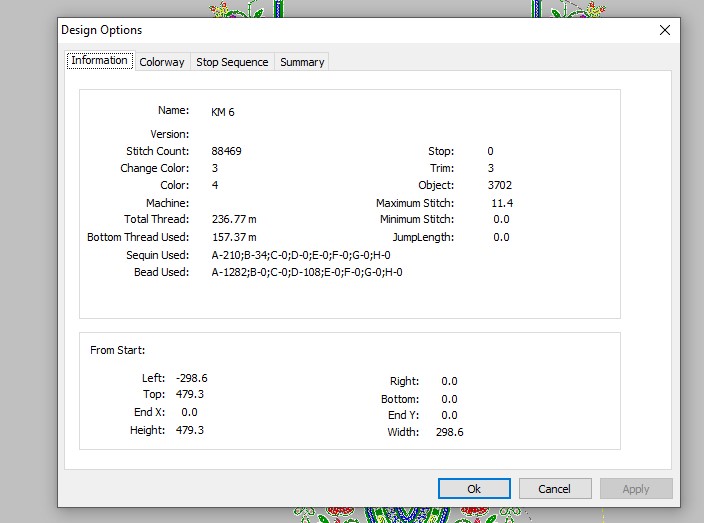Select the design name KM 6
Screen dimensions: 704x523
(x=223, y=112)
